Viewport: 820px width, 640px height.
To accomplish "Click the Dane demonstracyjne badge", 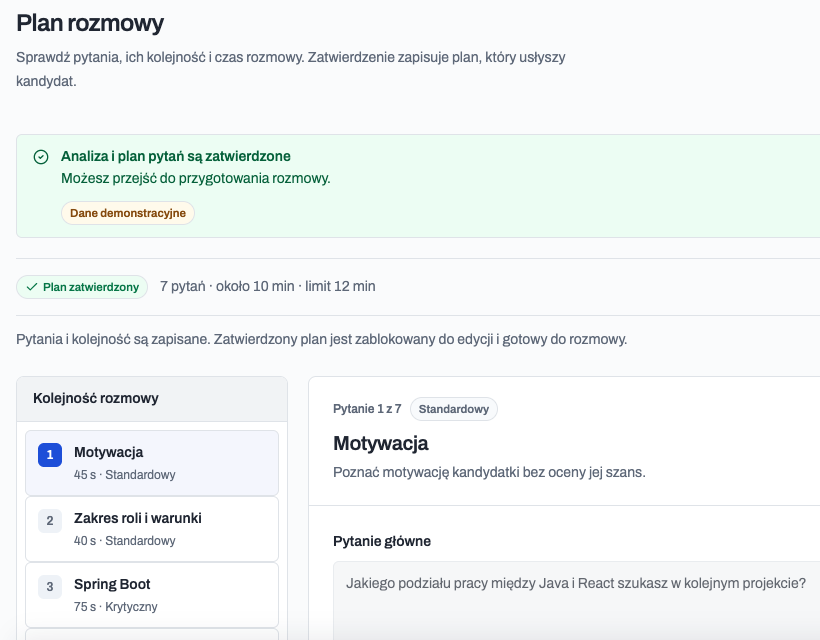I will 128,213.
